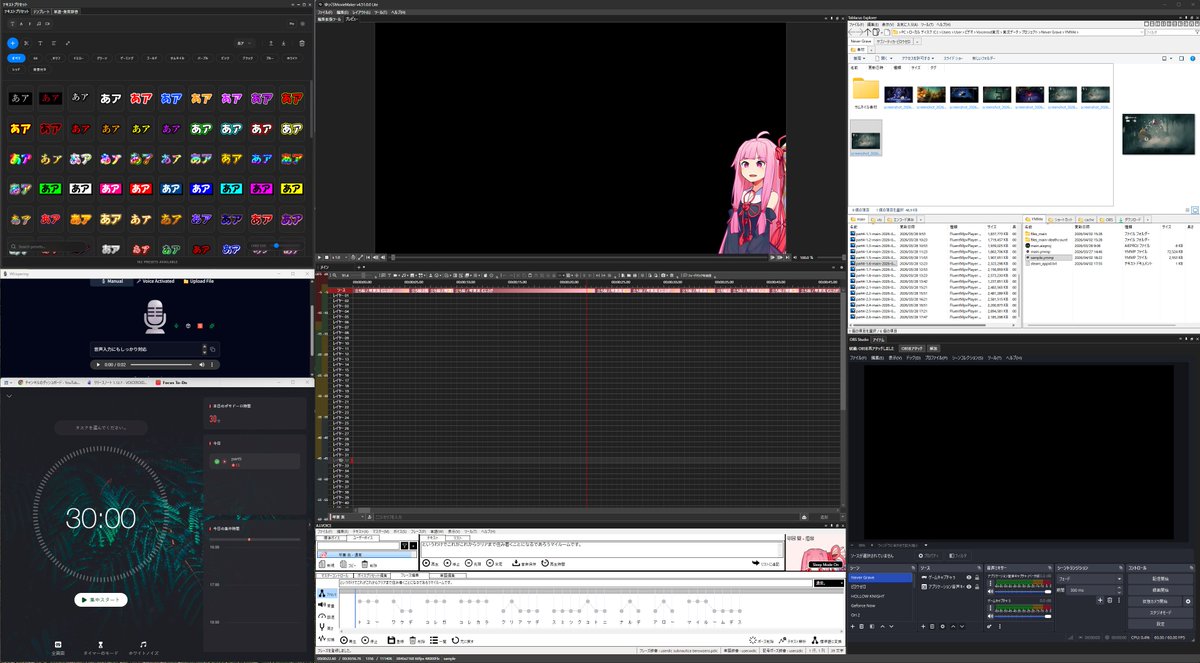Click the convert to standard speech (標準語に変換) icon

815,640
